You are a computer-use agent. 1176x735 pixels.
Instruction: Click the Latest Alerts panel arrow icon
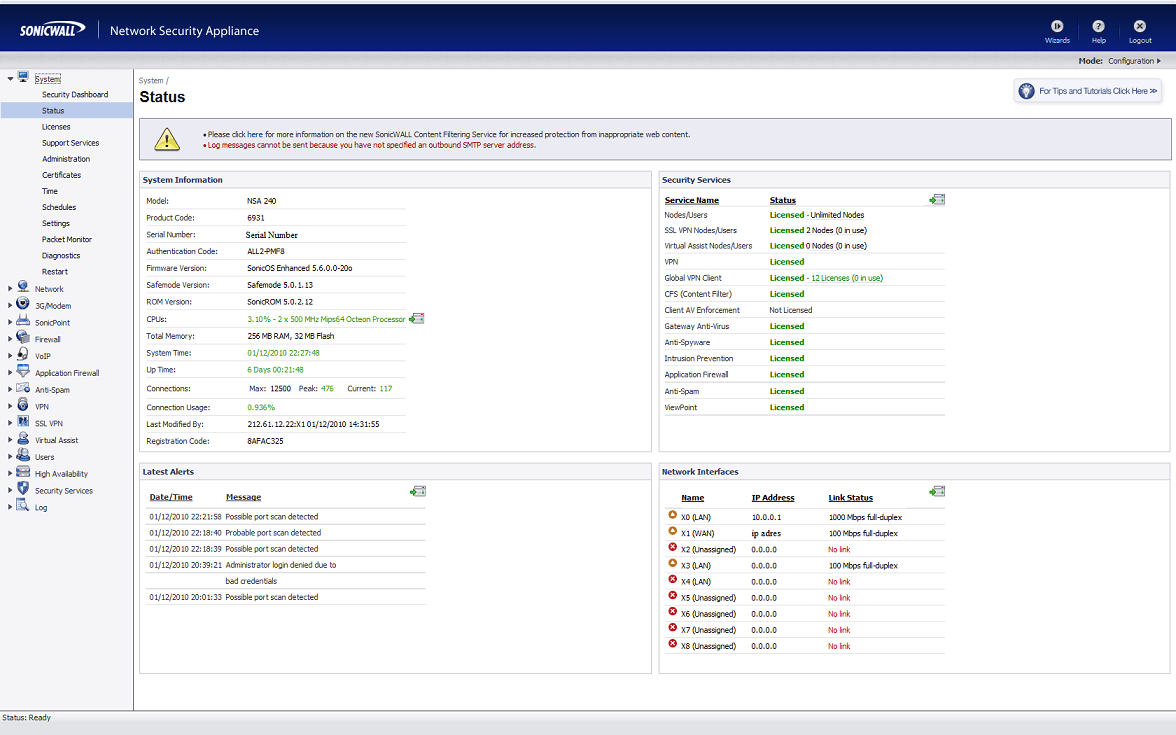tap(418, 491)
